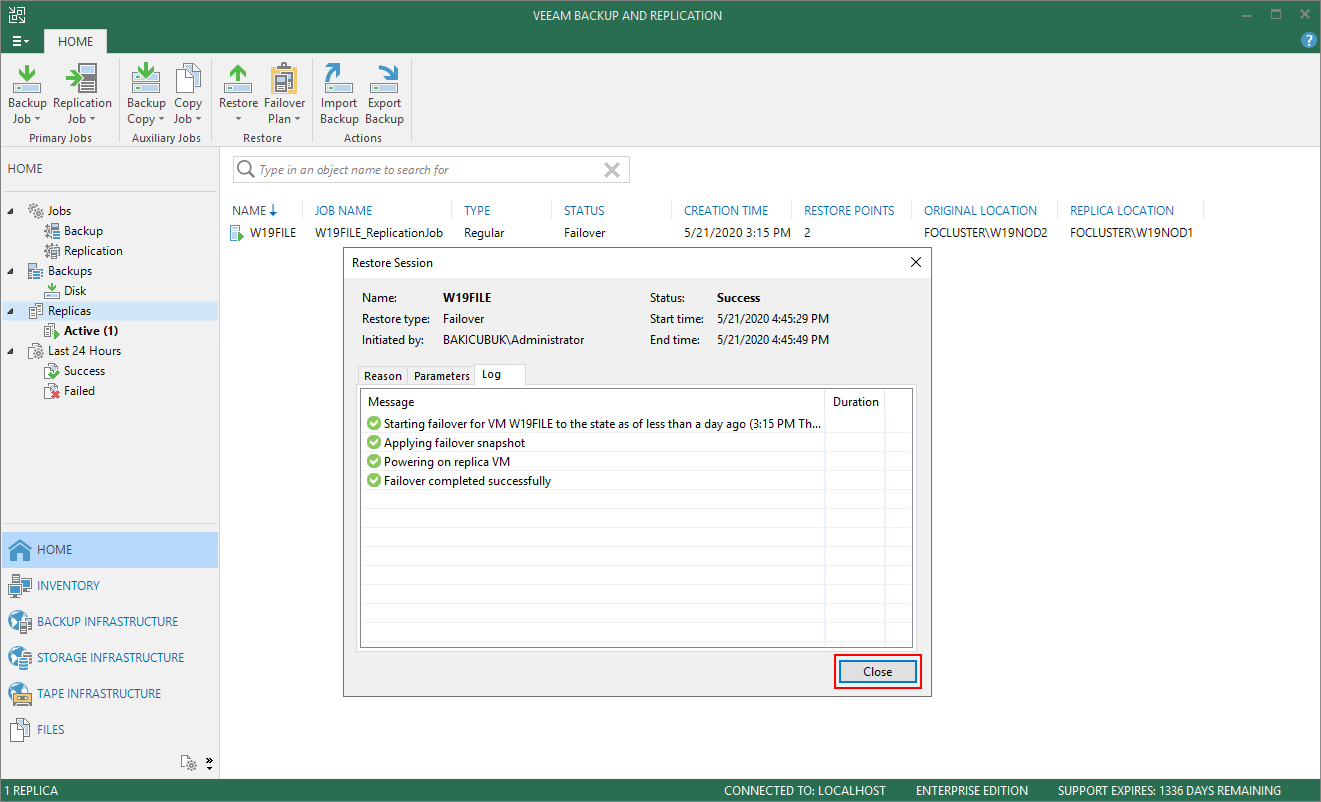Select Failed under Last 24 Hours

[x=79, y=391]
